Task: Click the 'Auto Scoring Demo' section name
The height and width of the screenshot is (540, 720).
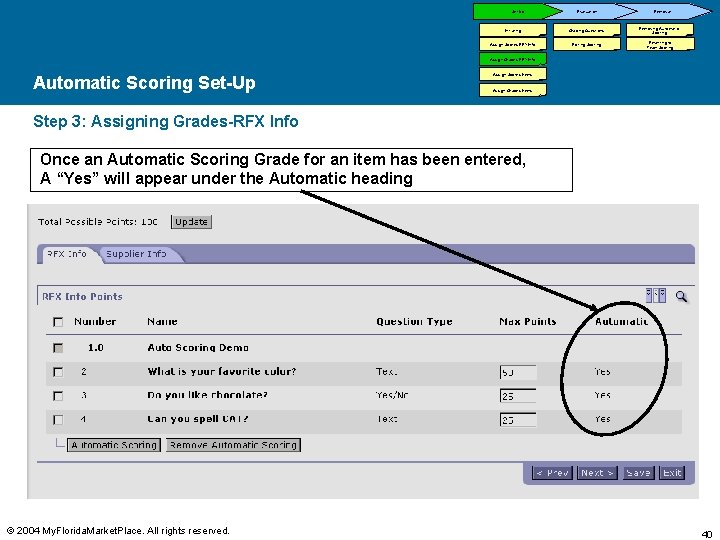Action: (x=198, y=348)
